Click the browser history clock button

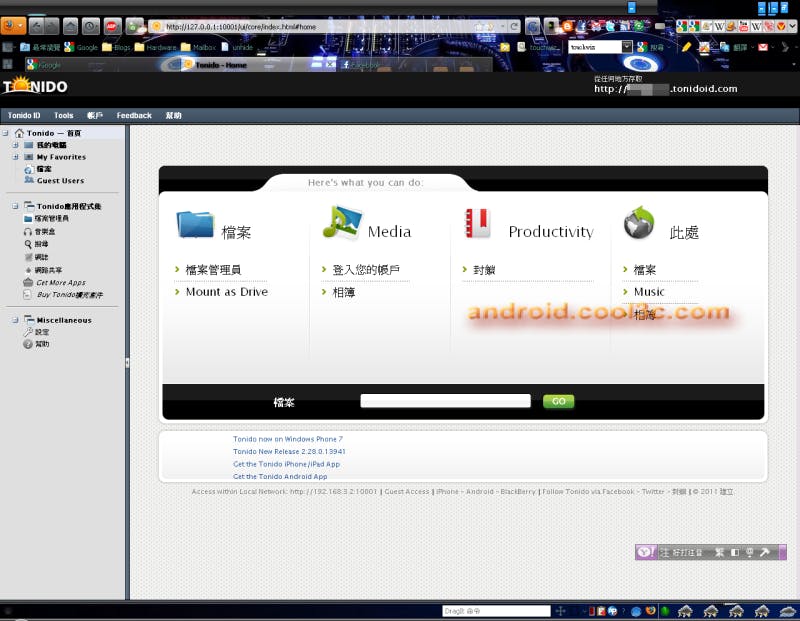pos(90,26)
